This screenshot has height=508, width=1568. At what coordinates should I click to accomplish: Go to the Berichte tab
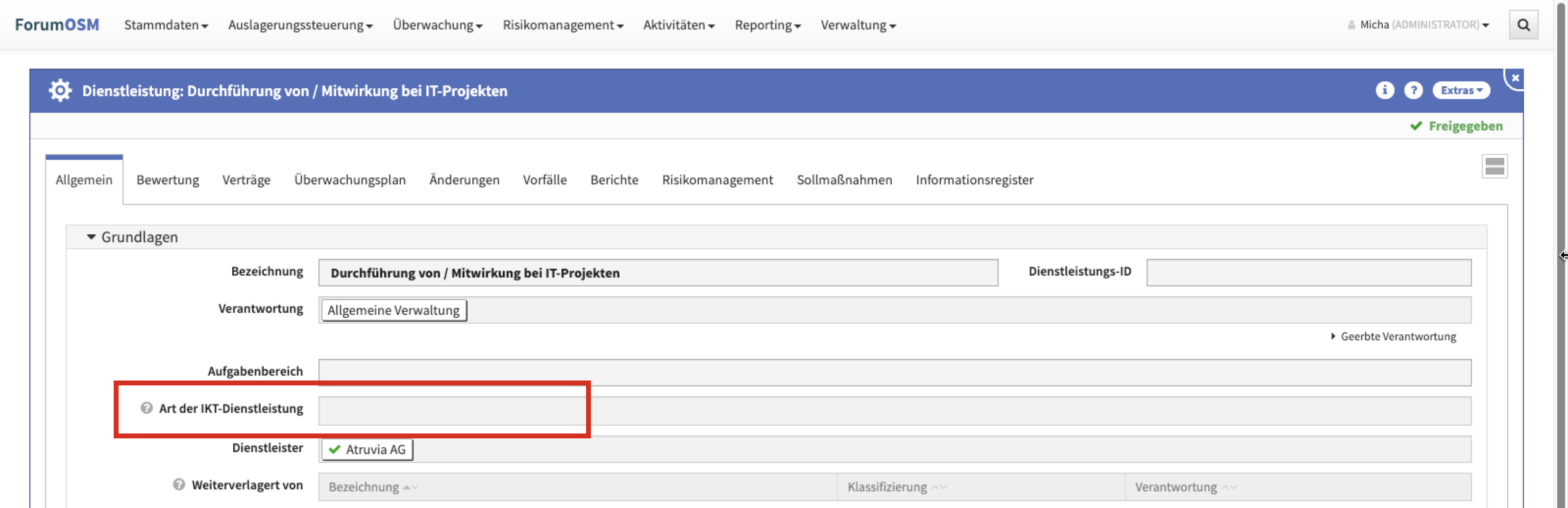tap(614, 179)
